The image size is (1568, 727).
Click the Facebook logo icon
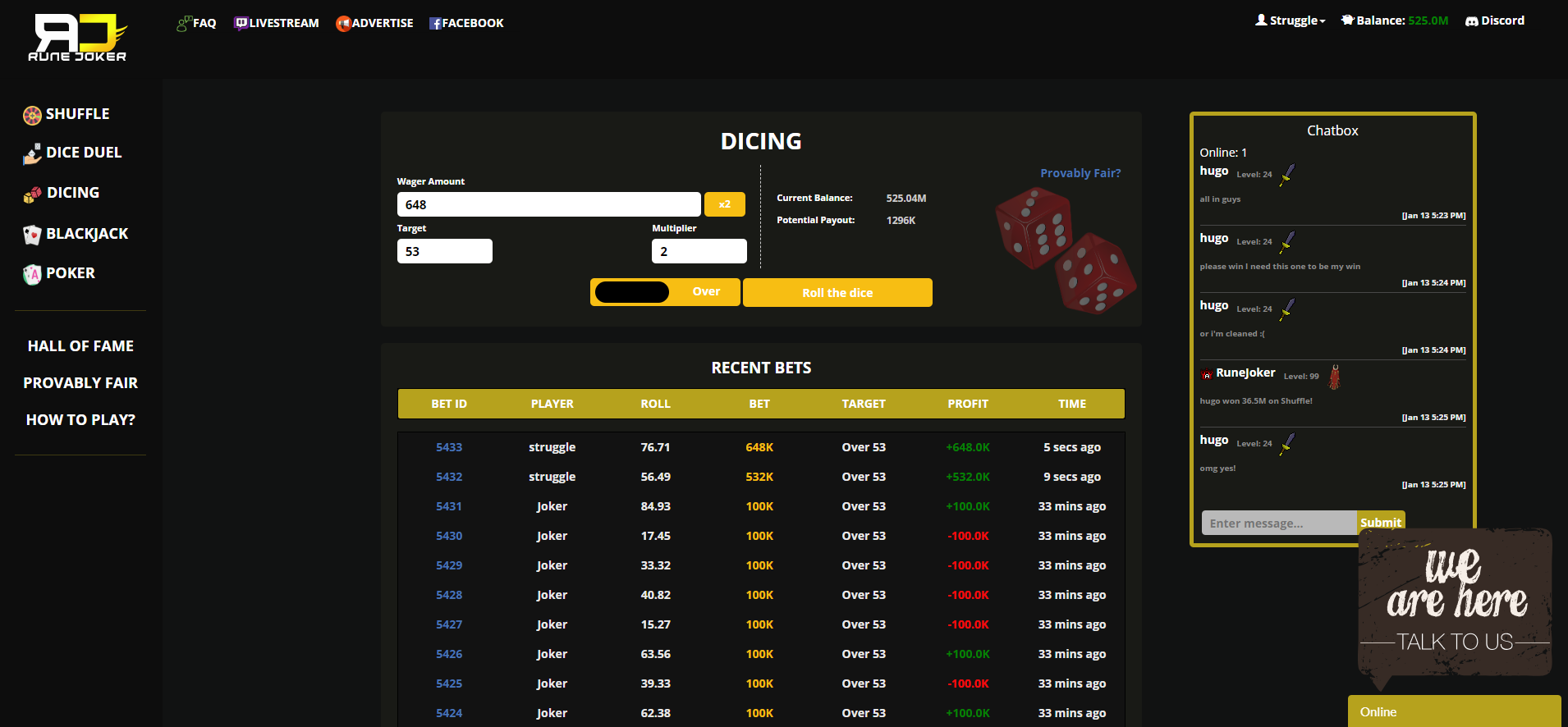(435, 24)
